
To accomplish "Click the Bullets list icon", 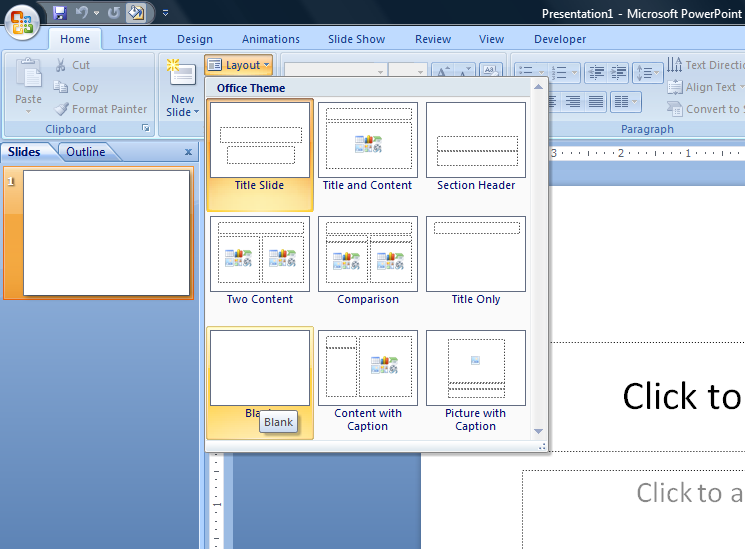I will 525,72.
